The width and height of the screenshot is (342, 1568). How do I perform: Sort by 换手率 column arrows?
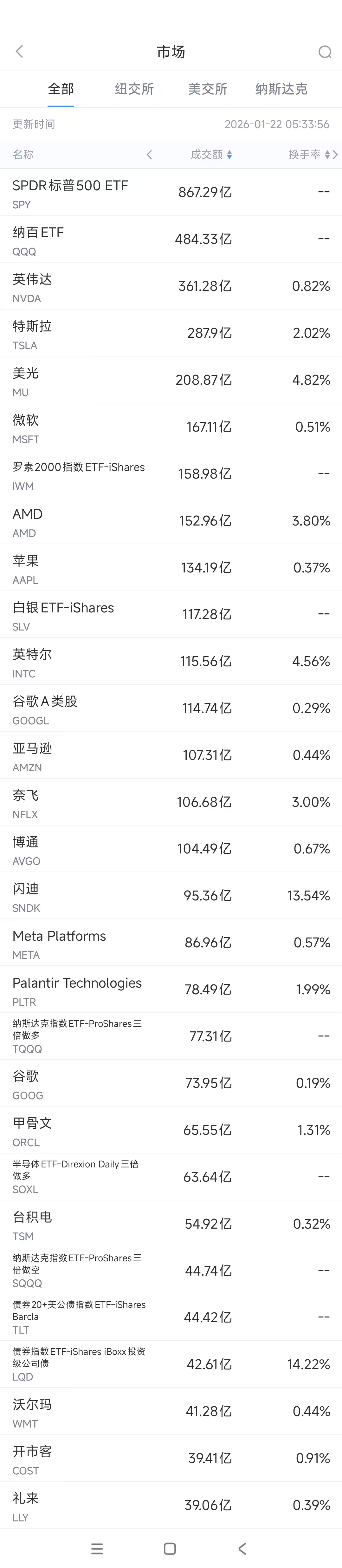(x=327, y=155)
